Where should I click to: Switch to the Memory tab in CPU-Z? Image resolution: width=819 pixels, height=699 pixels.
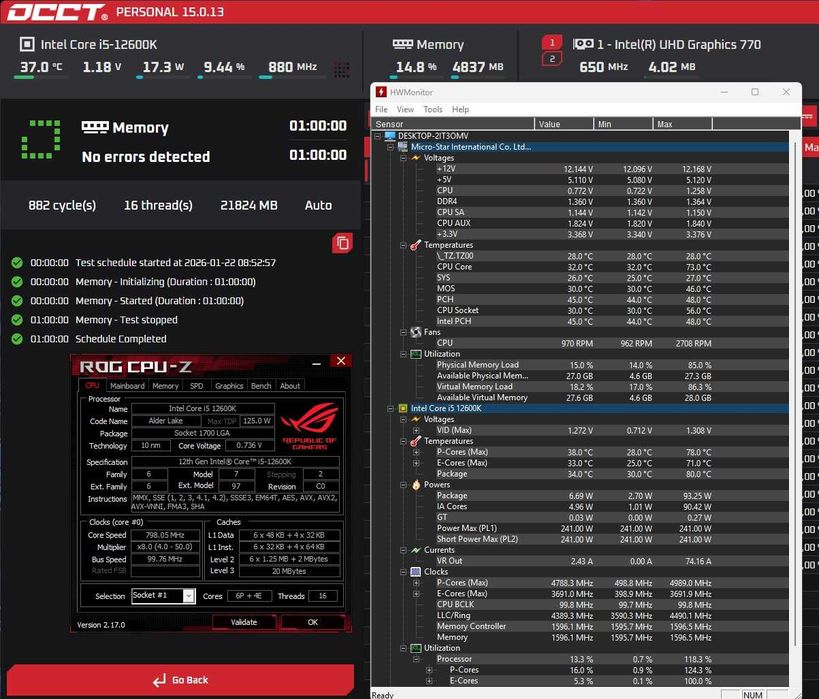[x=165, y=386]
